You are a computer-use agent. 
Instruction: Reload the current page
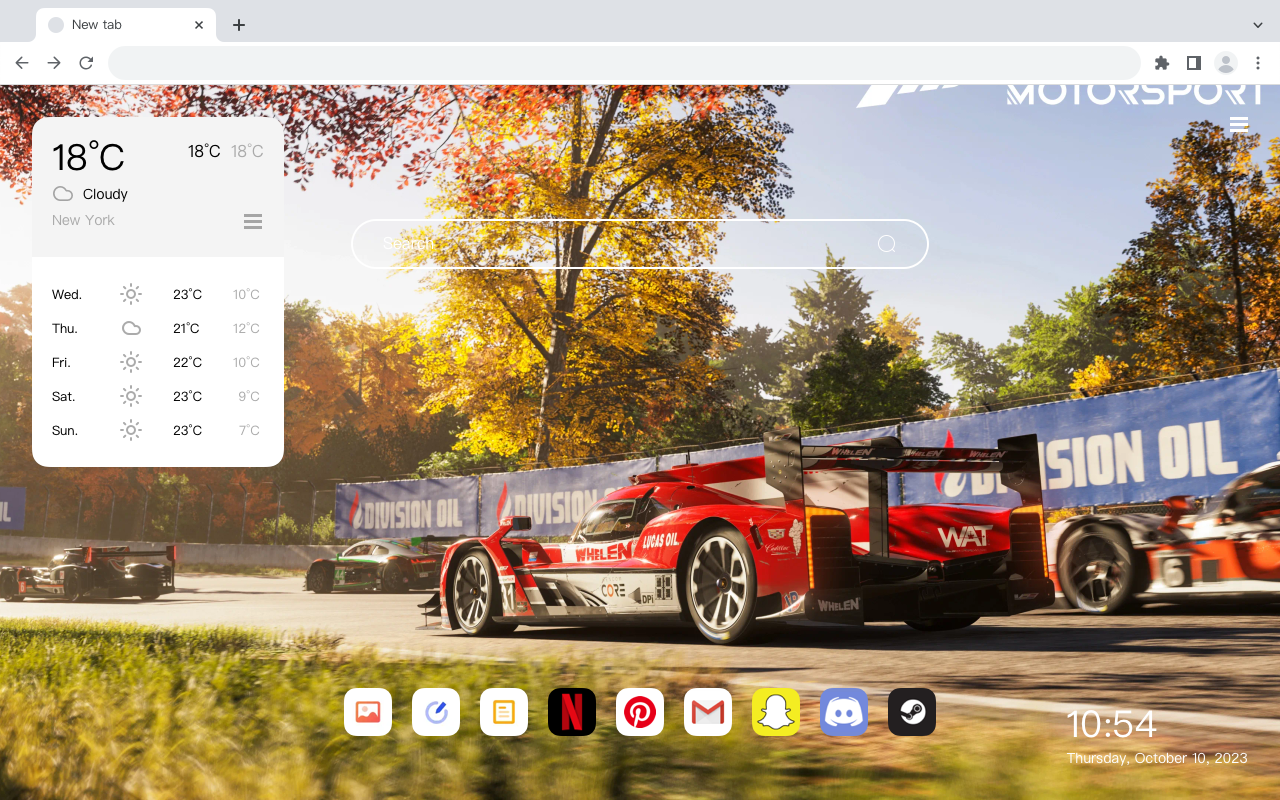click(x=86, y=63)
